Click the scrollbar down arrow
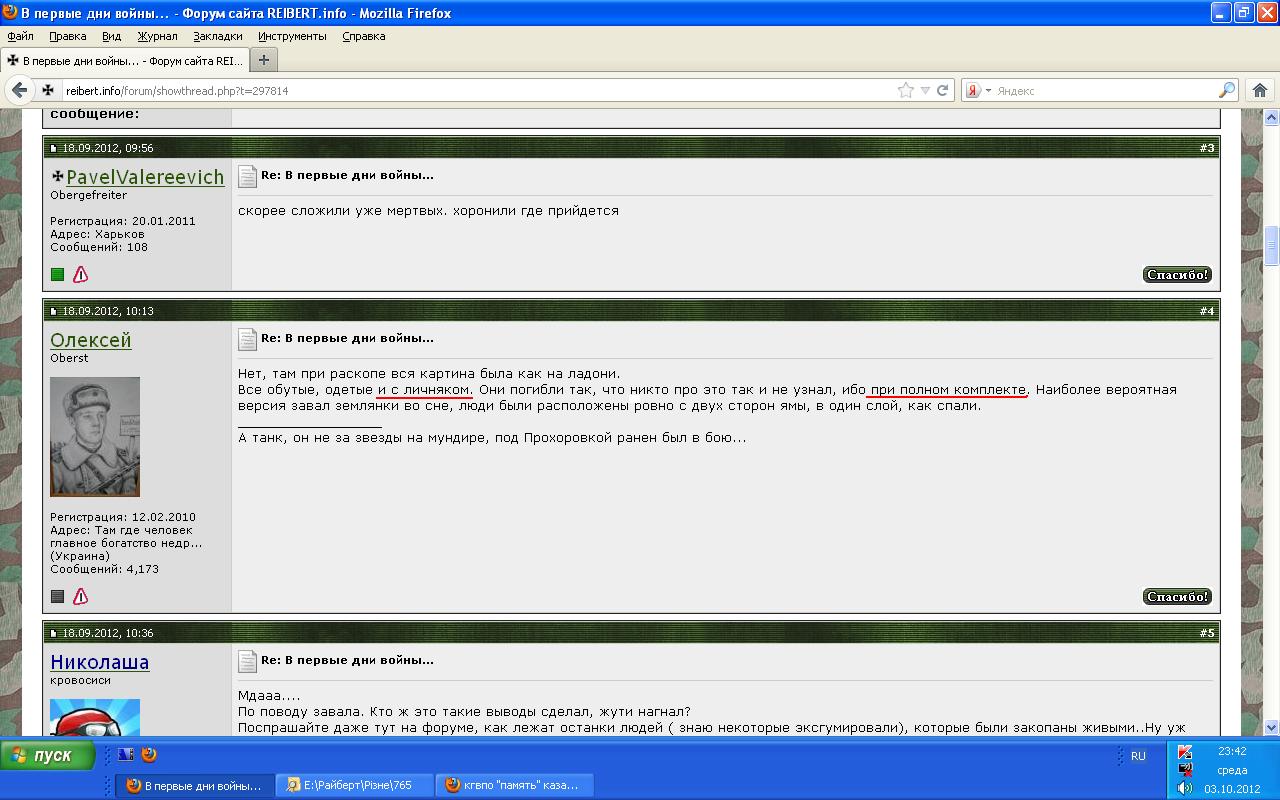Screen dimensions: 1280x800 point(1272,727)
